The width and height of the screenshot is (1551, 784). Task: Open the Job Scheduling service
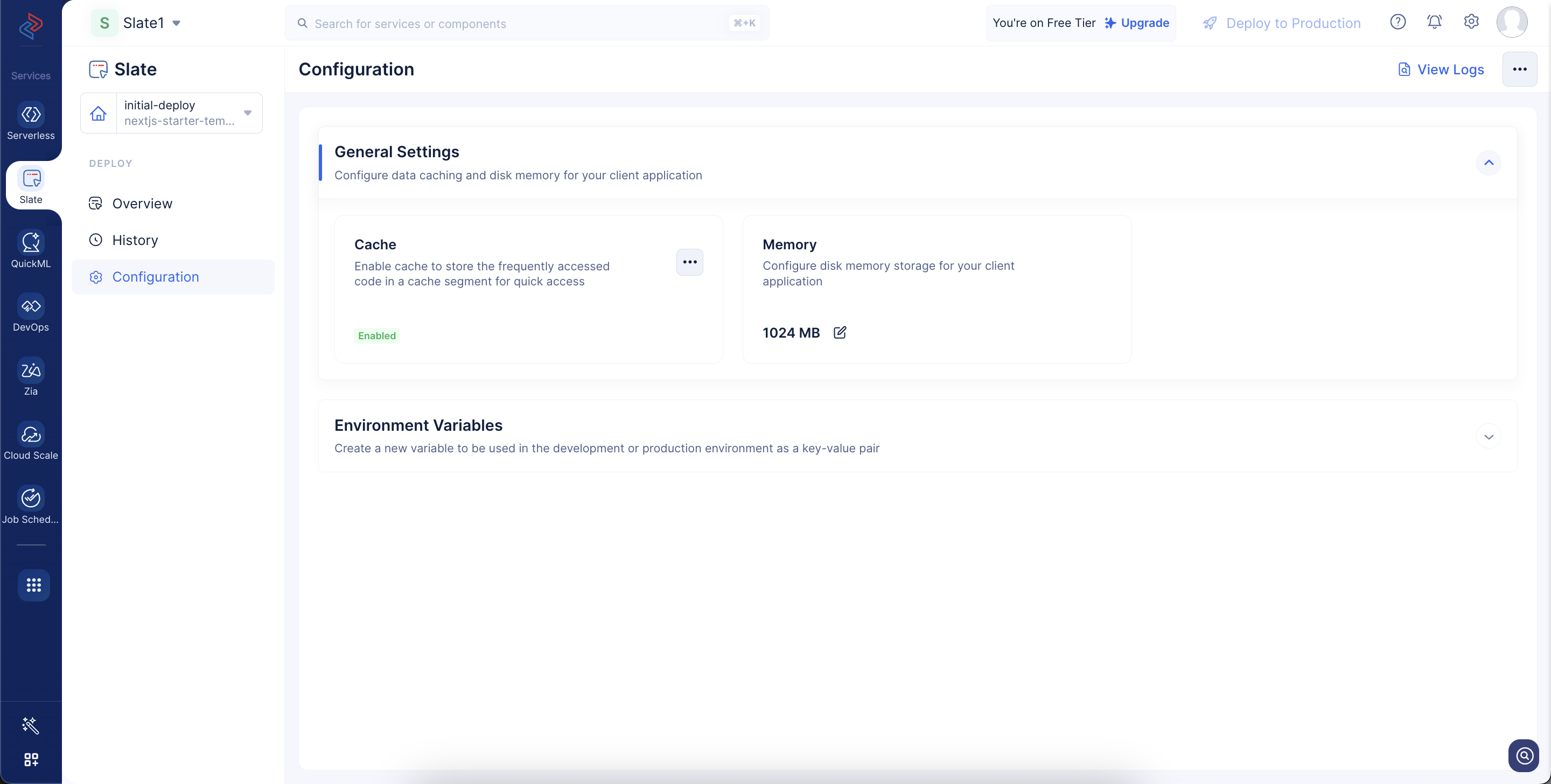pos(31,506)
